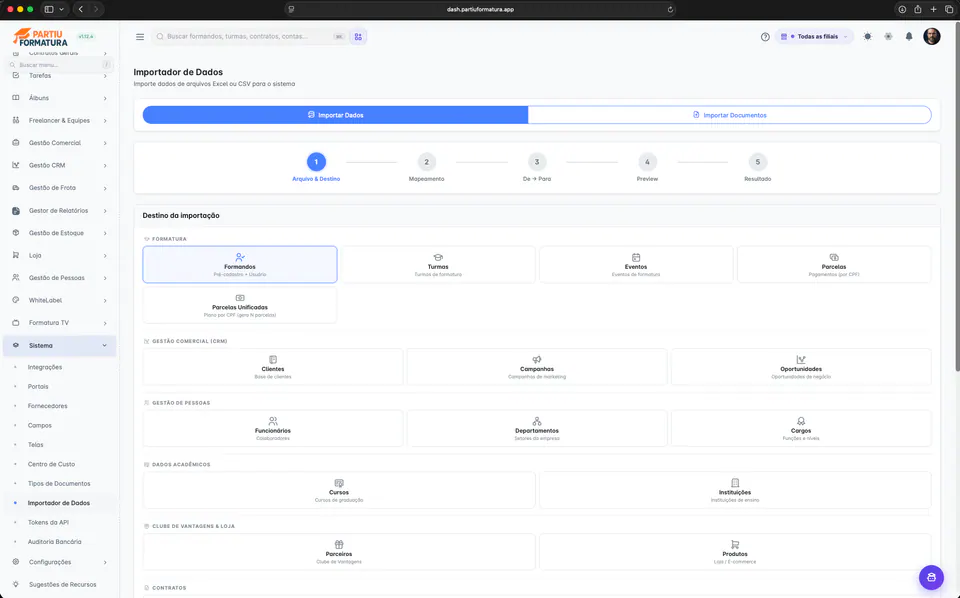Select the Parceiros card
This screenshot has width=960, height=598.
(339, 552)
